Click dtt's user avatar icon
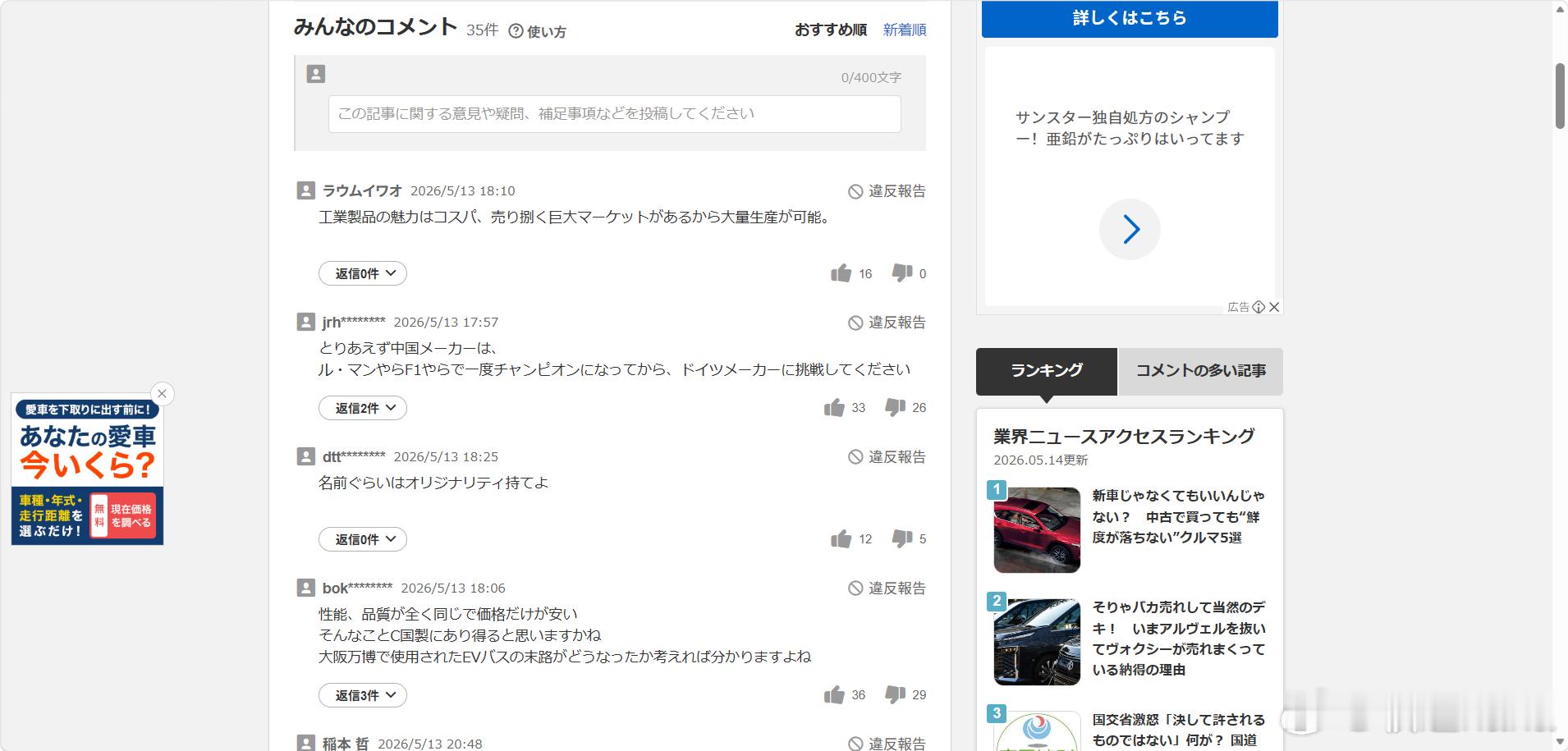Image resolution: width=1568 pixels, height=751 pixels. point(305,456)
